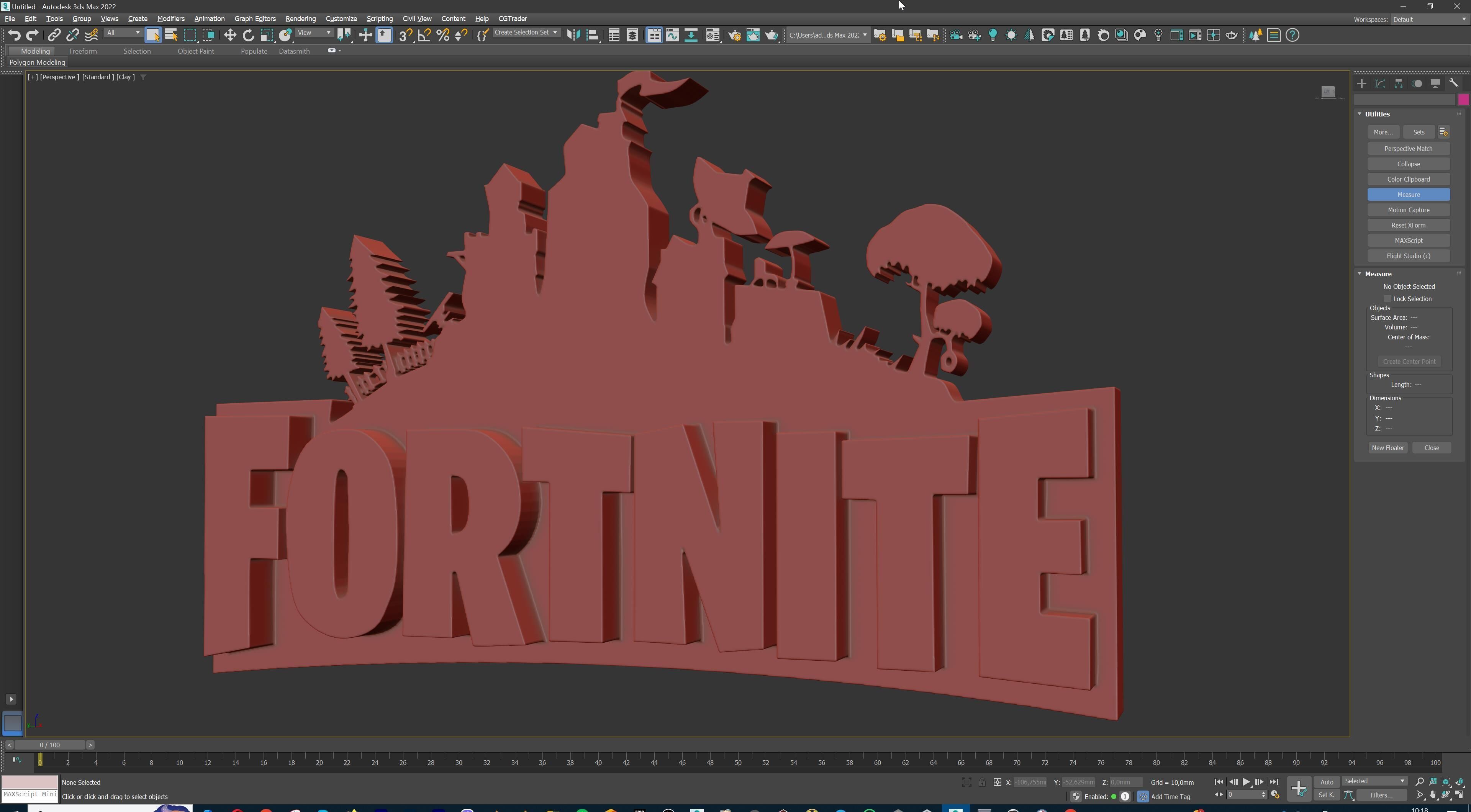This screenshot has width=1471, height=812.
Task: Click the configure button sets icon
Action: [x=1443, y=133]
